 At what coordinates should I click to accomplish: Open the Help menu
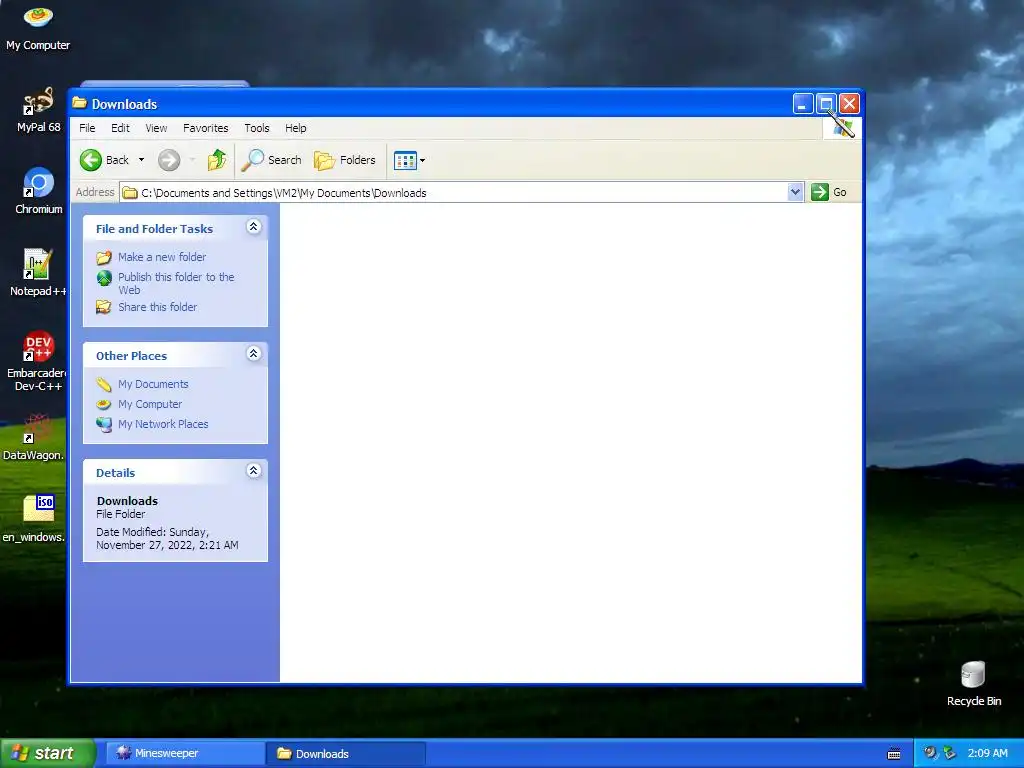pyautogui.click(x=295, y=128)
